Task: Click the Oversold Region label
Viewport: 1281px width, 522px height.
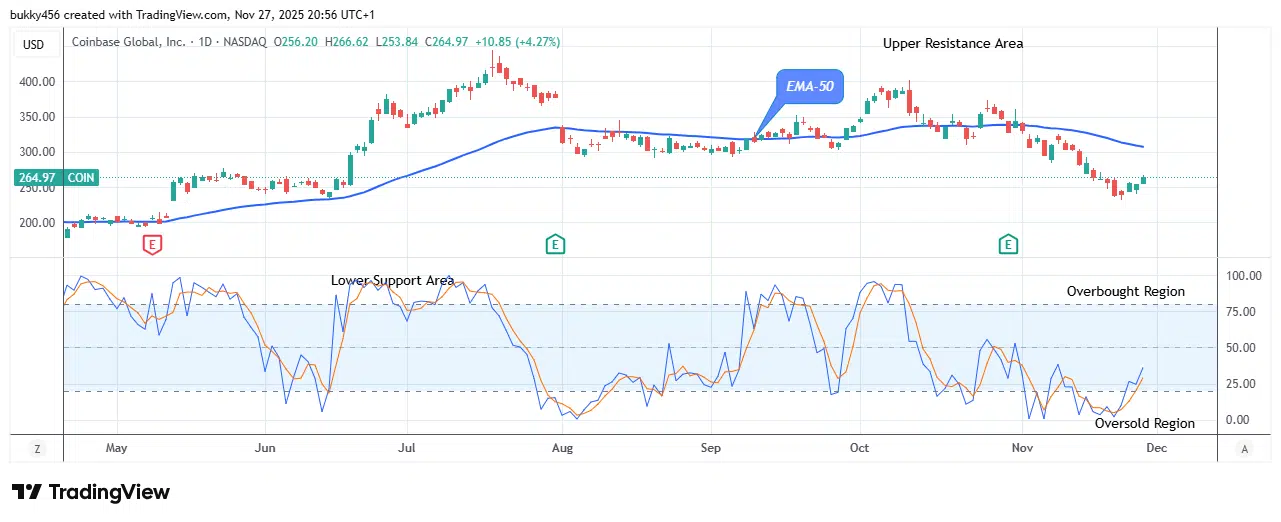Action: (x=1144, y=423)
